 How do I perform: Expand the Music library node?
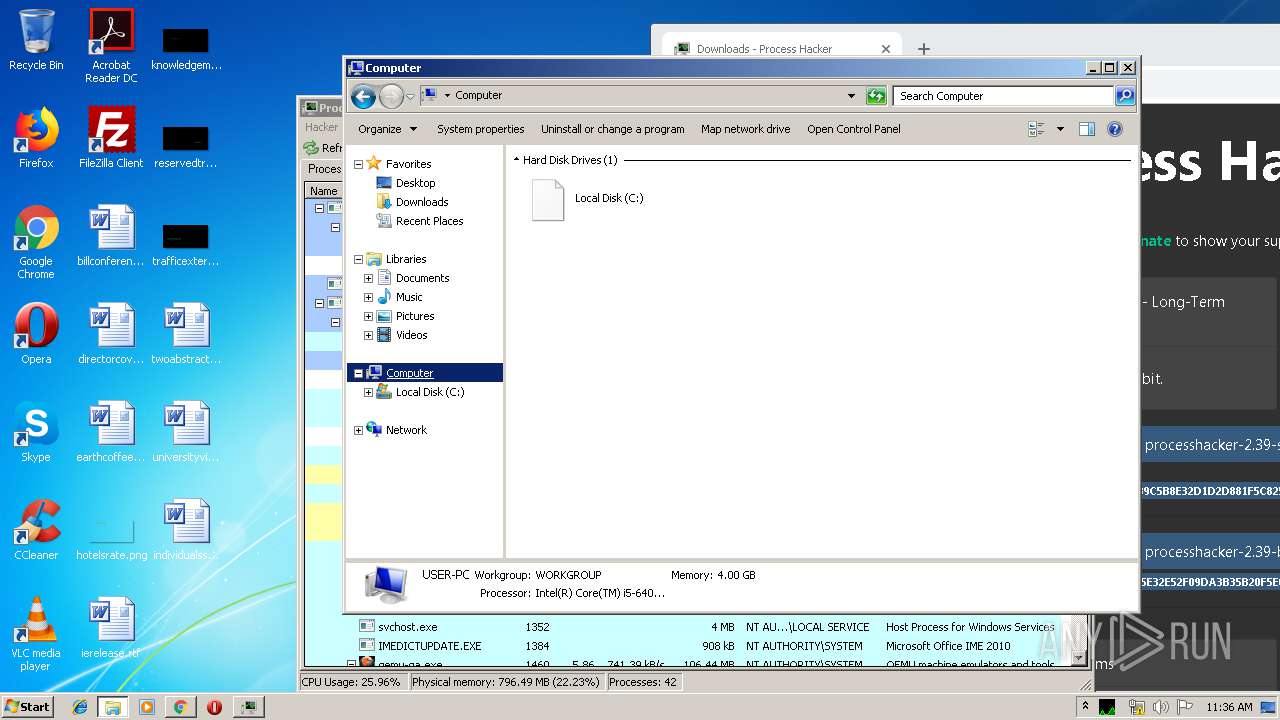tap(368, 297)
